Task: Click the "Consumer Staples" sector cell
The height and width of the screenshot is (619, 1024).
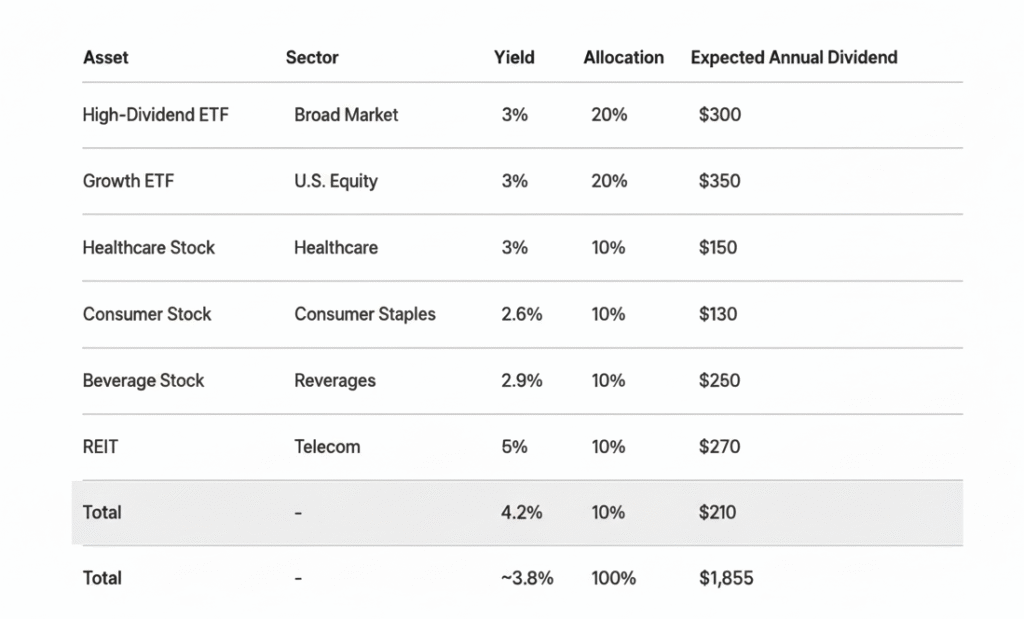Action: [x=365, y=314]
